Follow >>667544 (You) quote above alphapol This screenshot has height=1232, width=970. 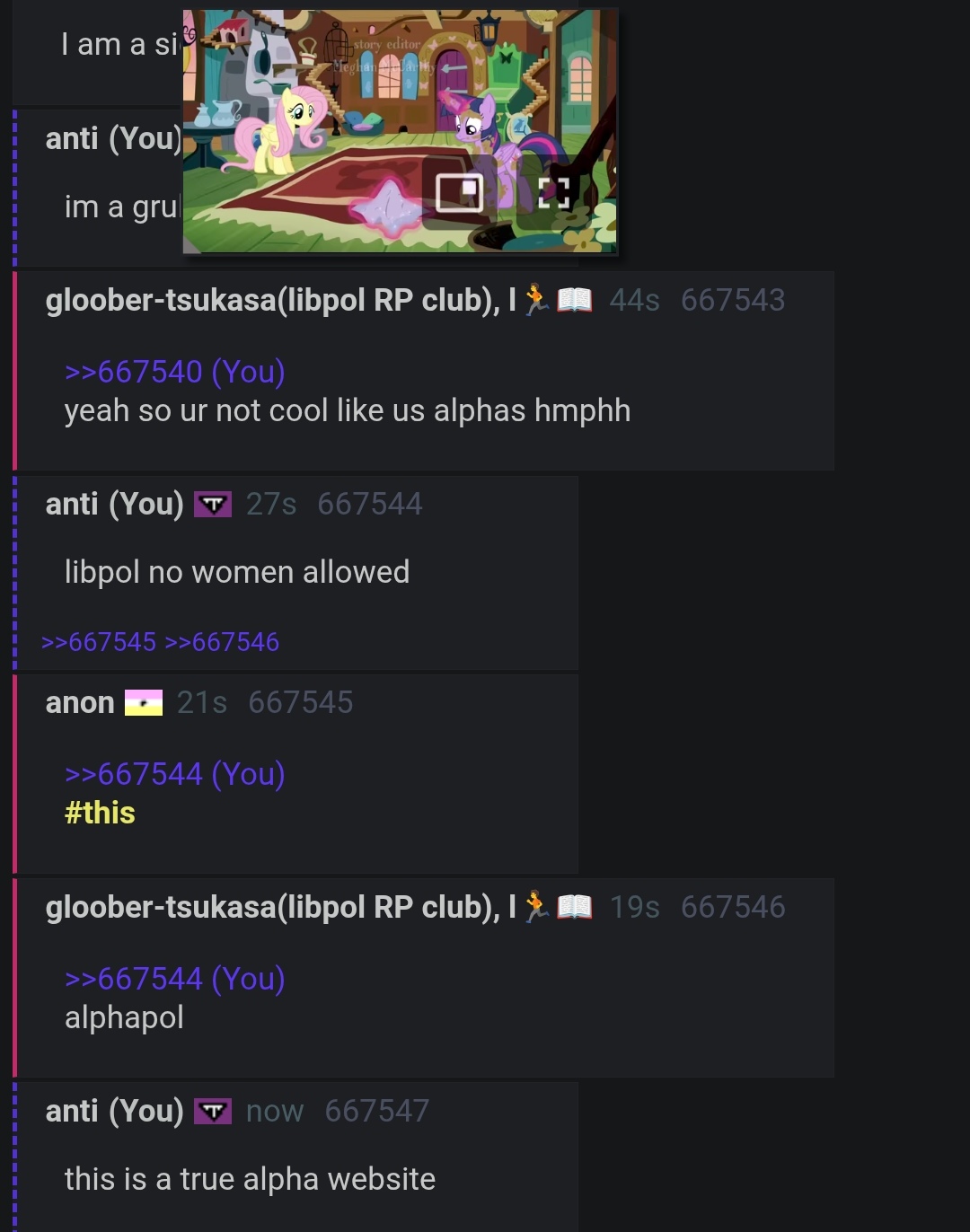coord(175,979)
